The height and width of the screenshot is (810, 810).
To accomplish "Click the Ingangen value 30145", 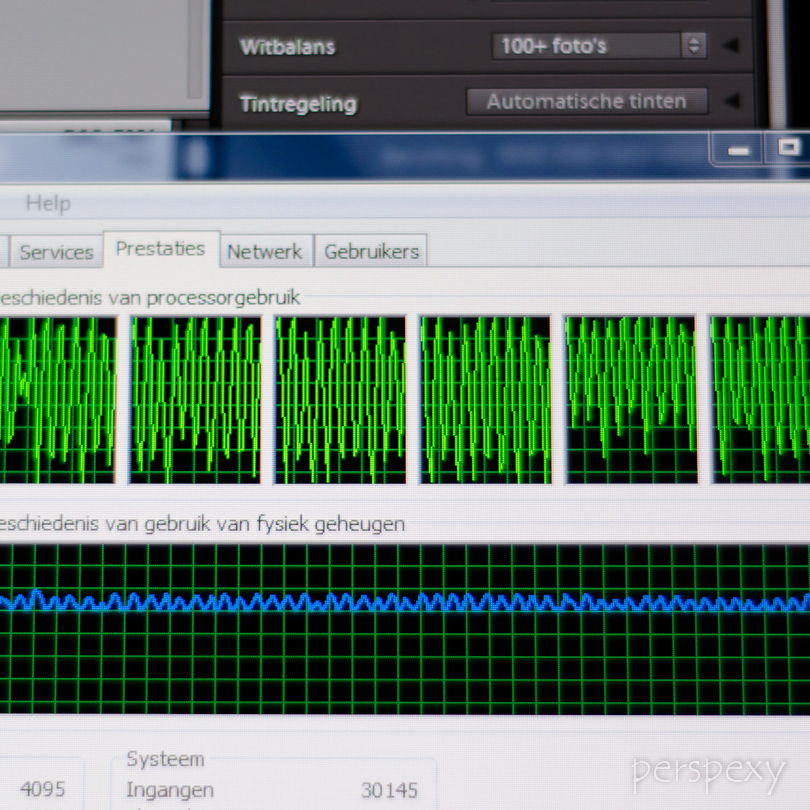I will [389, 790].
